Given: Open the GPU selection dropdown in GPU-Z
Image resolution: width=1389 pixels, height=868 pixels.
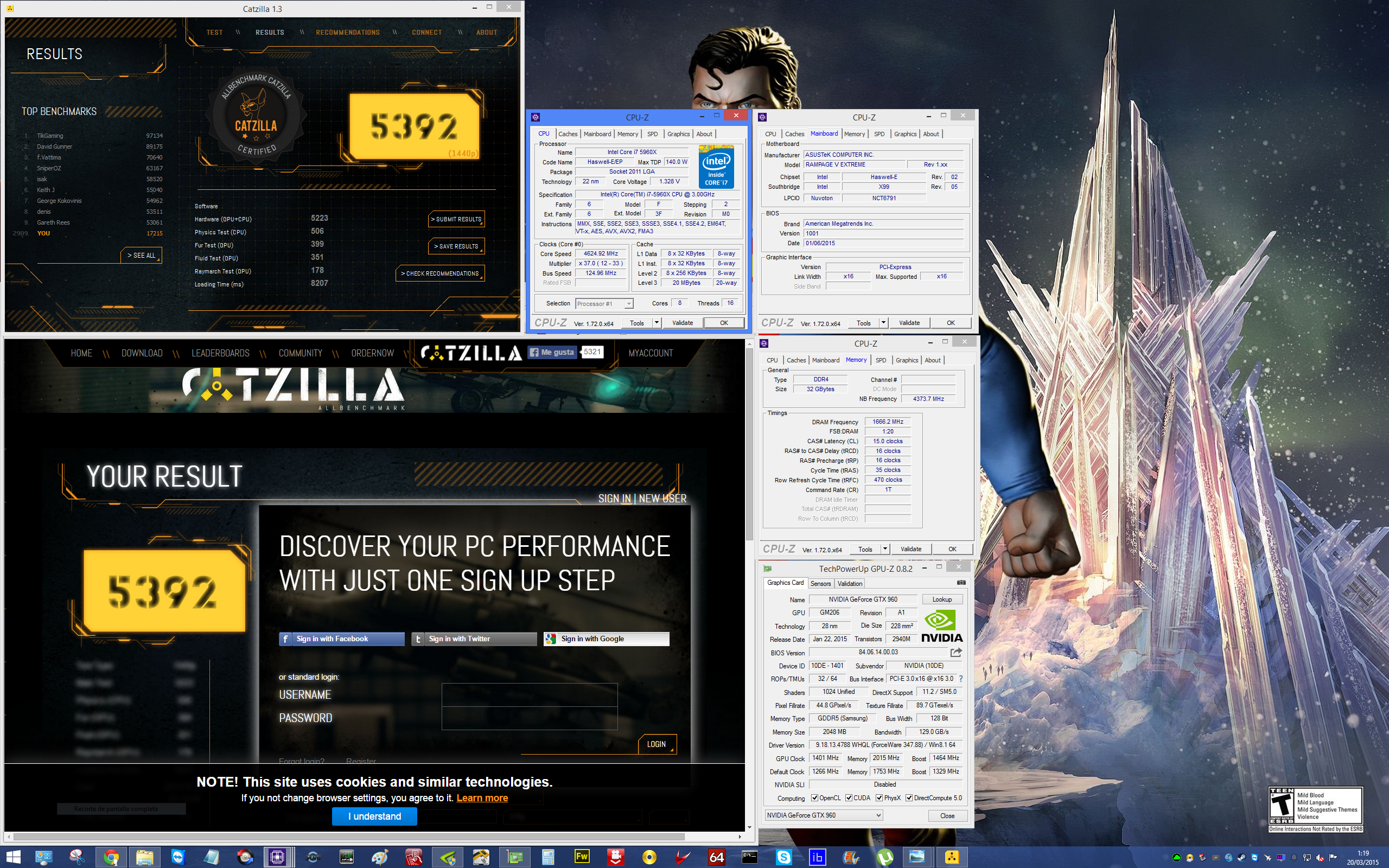Looking at the screenshot, I should [x=824, y=815].
